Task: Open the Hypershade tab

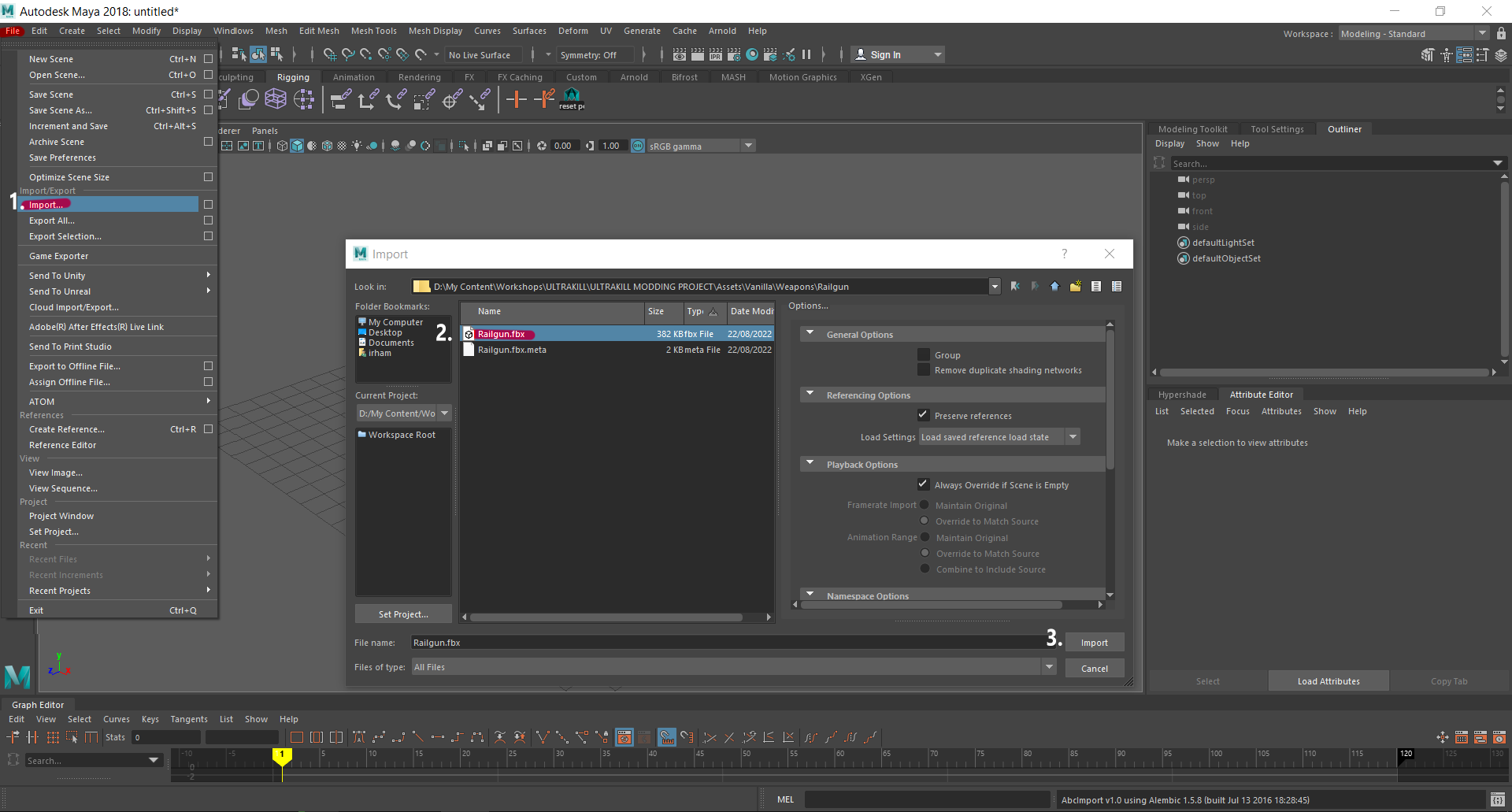Action: pos(1182,395)
